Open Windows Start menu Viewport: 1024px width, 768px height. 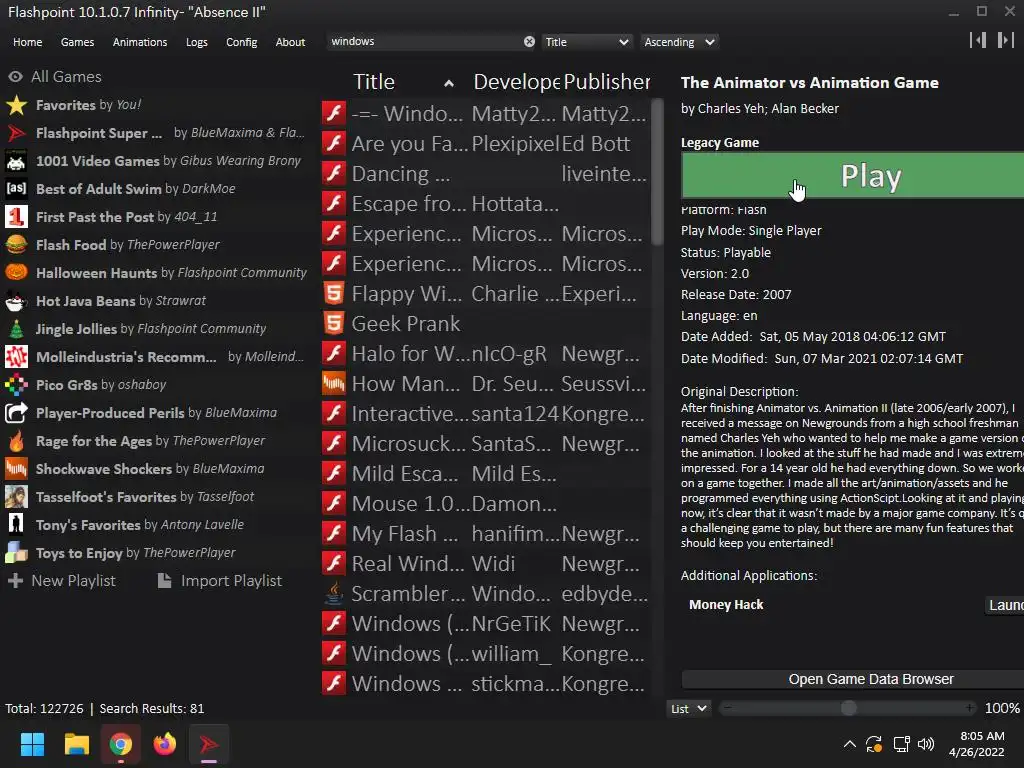[x=32, y=744]
